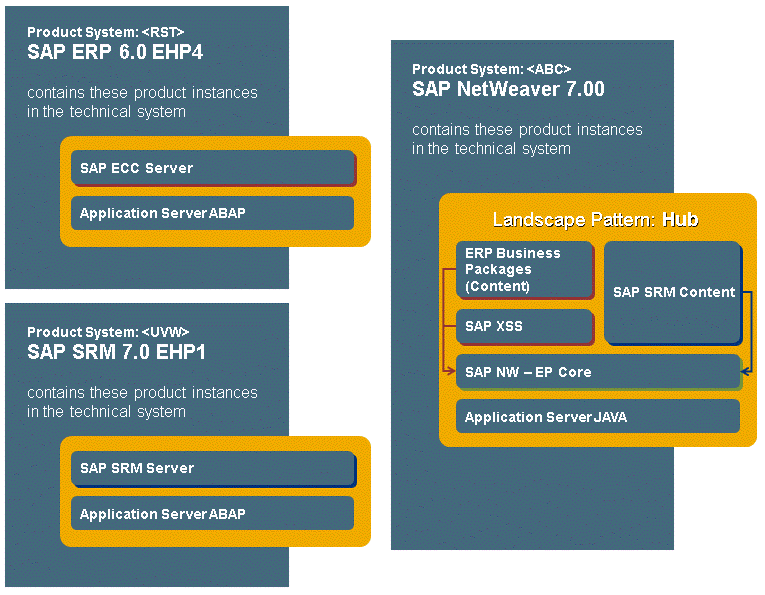This screenshot has height=595, width=765.
Task: Select the Product System: <UVW> label
Action: pyautogui.click(x=108, y=332)
